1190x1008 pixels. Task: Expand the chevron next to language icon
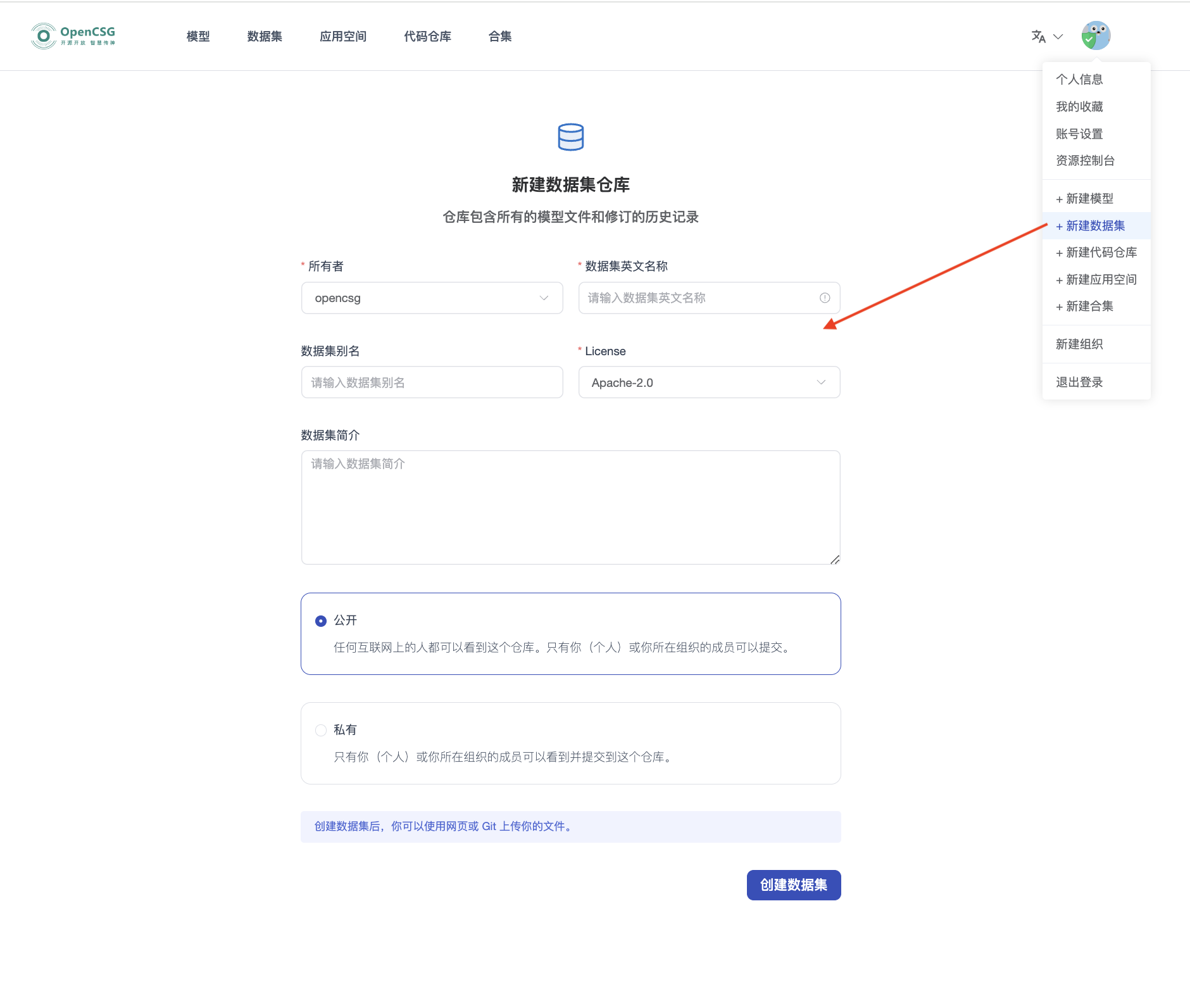(1058, 37)
